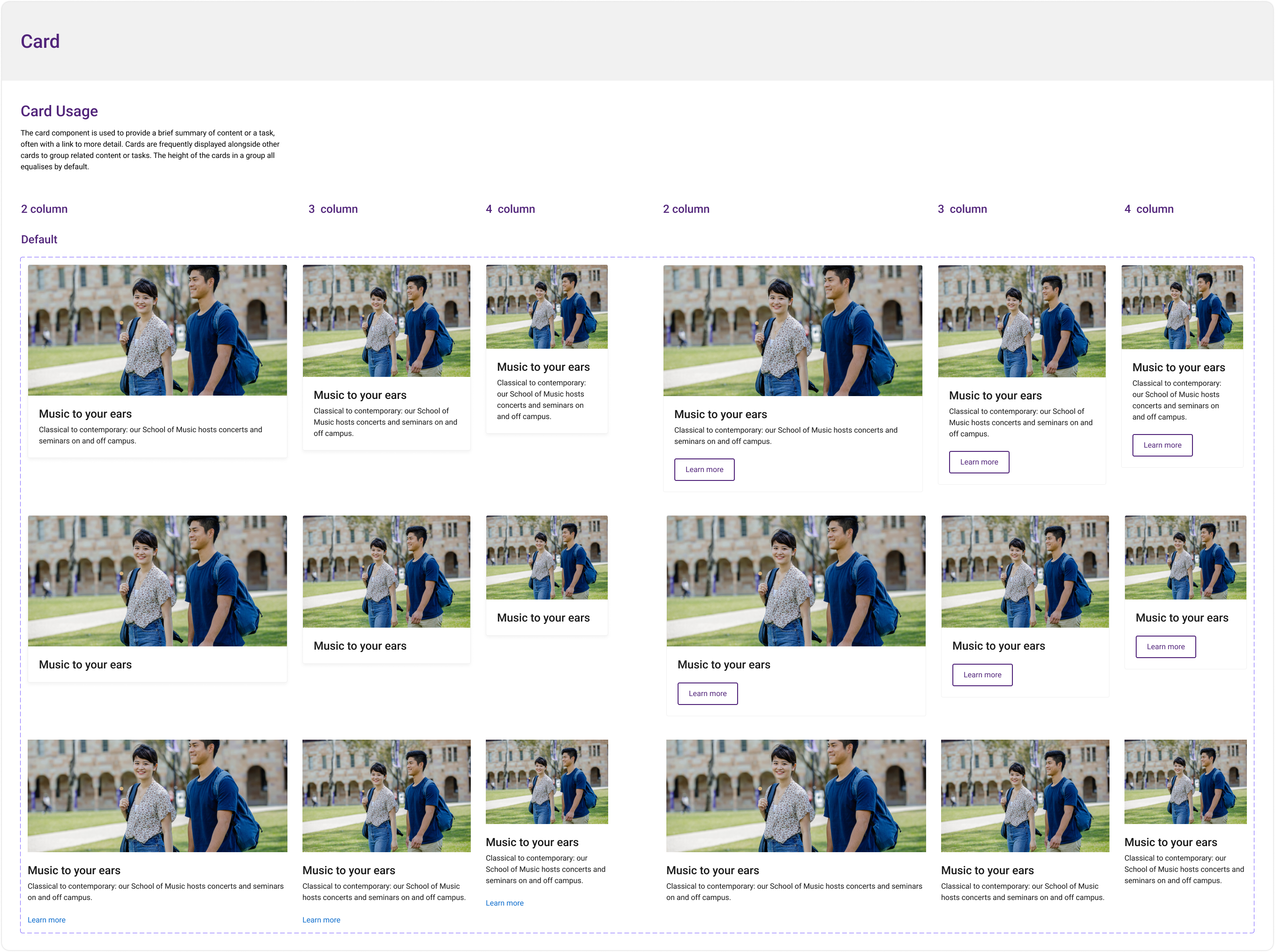The height and width of the screenshot is (952, 1275).
Task: Click the Card page title heading
Action: [x=40, y=42]
